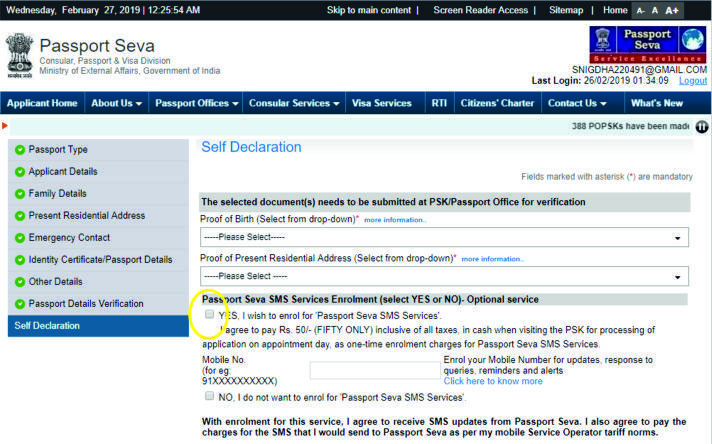
Task: Expand the Contact Us menu
Action: pyautogui.click(x=577, y=103)
